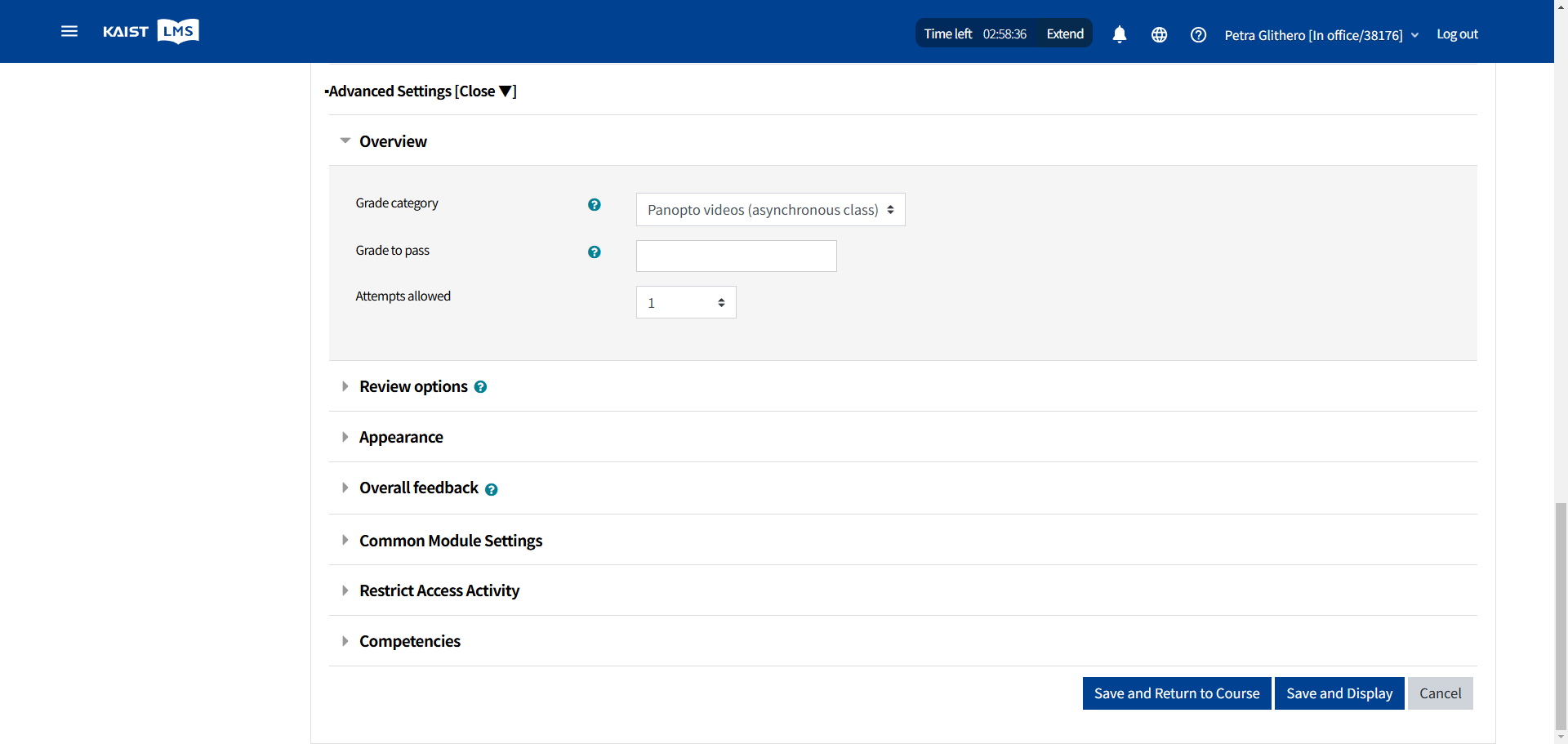Expand the Common Module Settings section
The width and height of the screenshot is (1568, 744).
click(450, 541)
